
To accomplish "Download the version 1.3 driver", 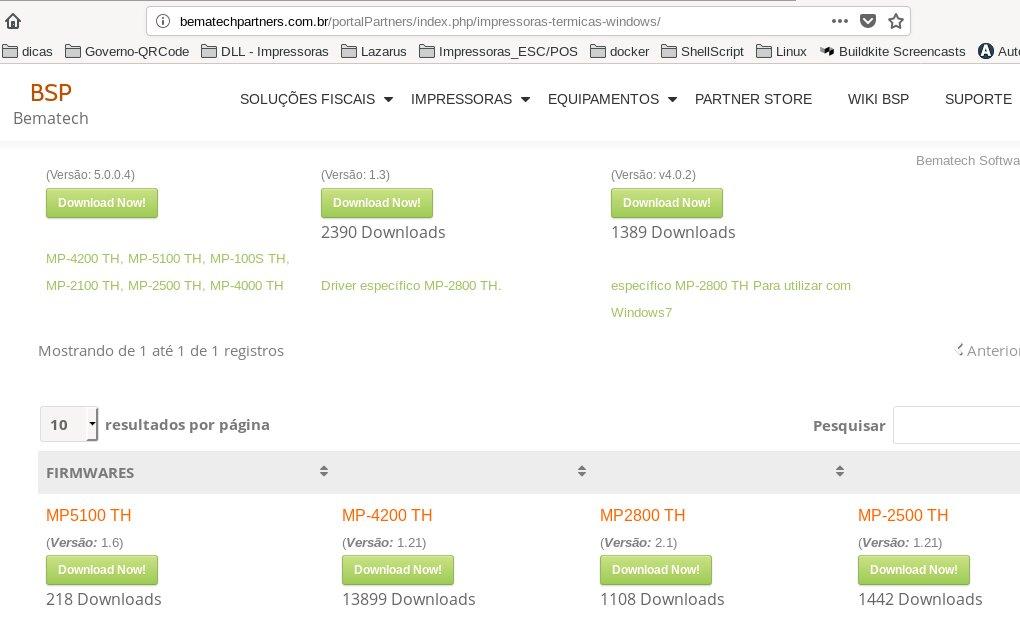I will pyautogui.click(x=377, y=203).
